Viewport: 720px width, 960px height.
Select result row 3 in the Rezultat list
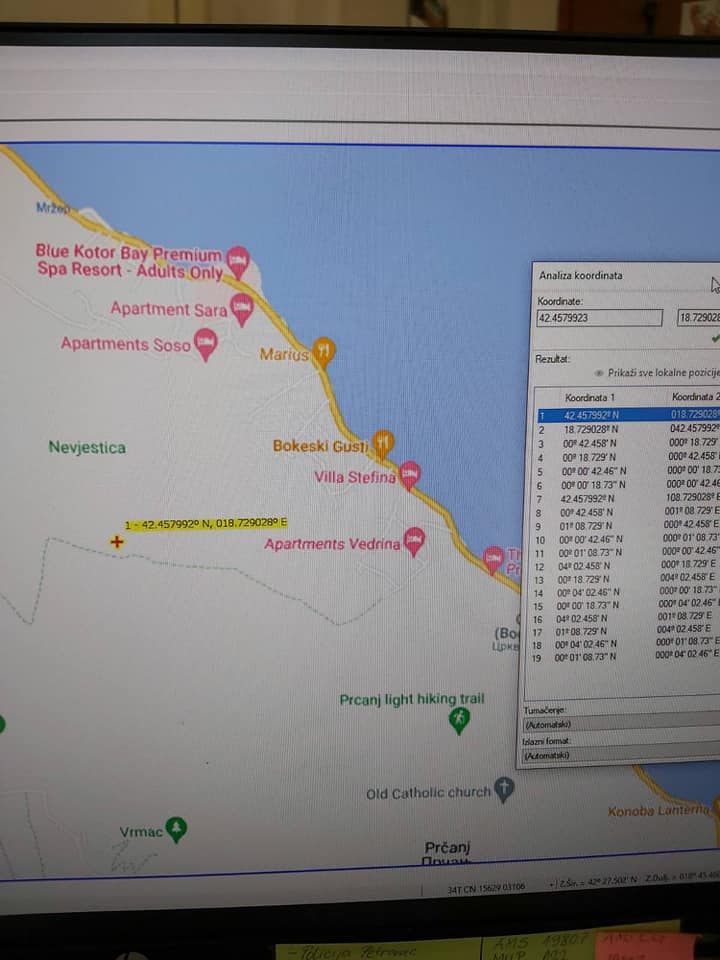tap(628, 443)
